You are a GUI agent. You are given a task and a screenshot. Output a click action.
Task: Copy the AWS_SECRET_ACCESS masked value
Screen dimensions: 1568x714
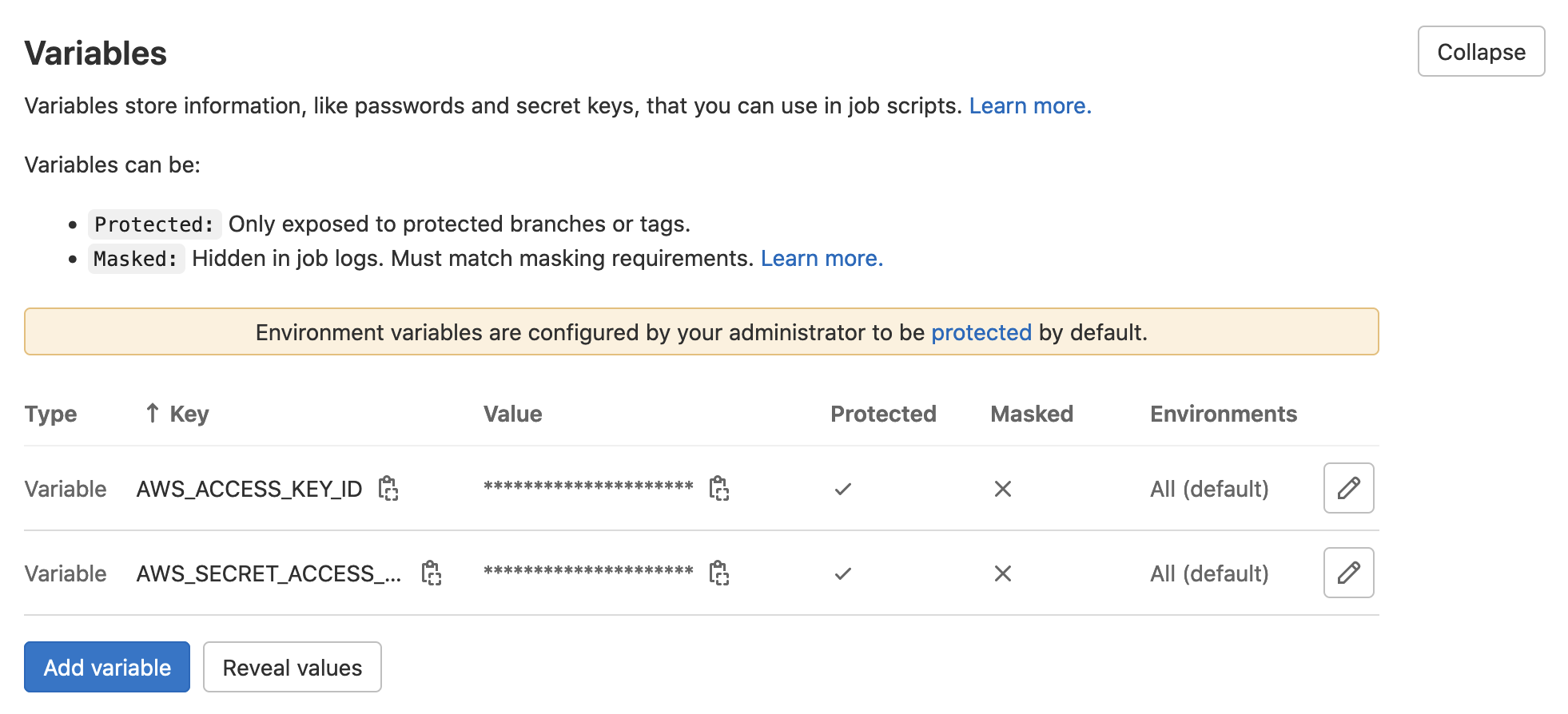point(720,573)
